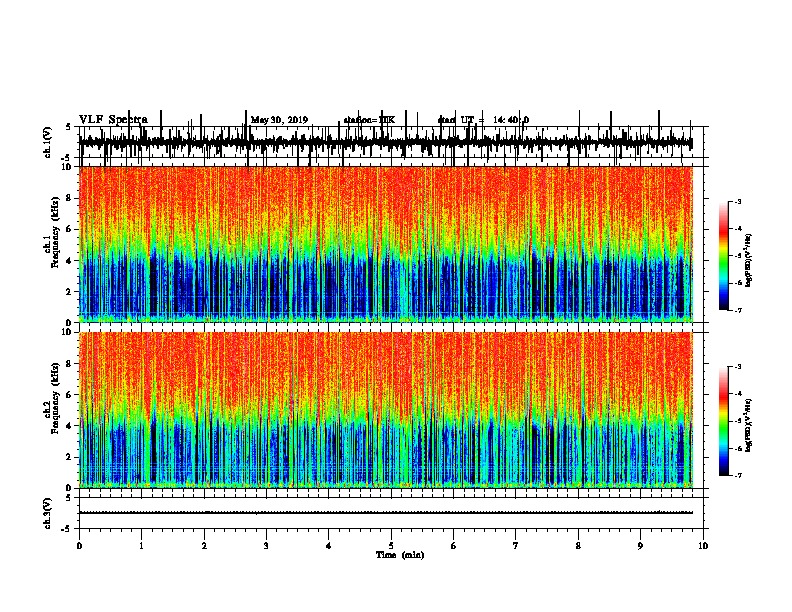Click the 'VLF Spectra' plot title
The height and width of the screenshot is (612, 792).
113,120
